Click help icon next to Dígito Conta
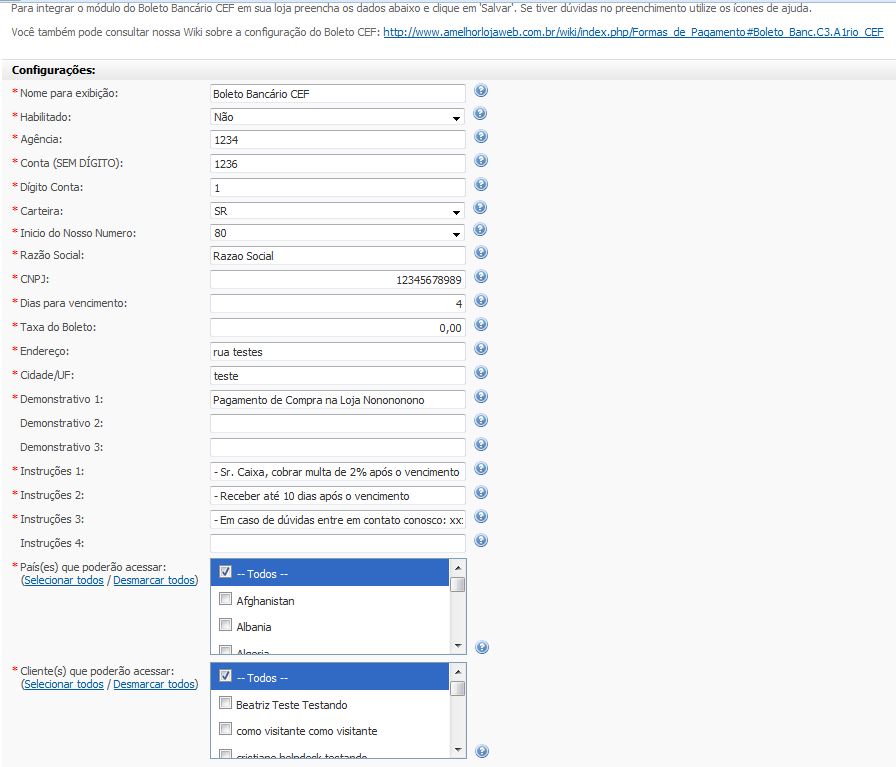This screenshot has height=767, width=896. tap(481, 184)
